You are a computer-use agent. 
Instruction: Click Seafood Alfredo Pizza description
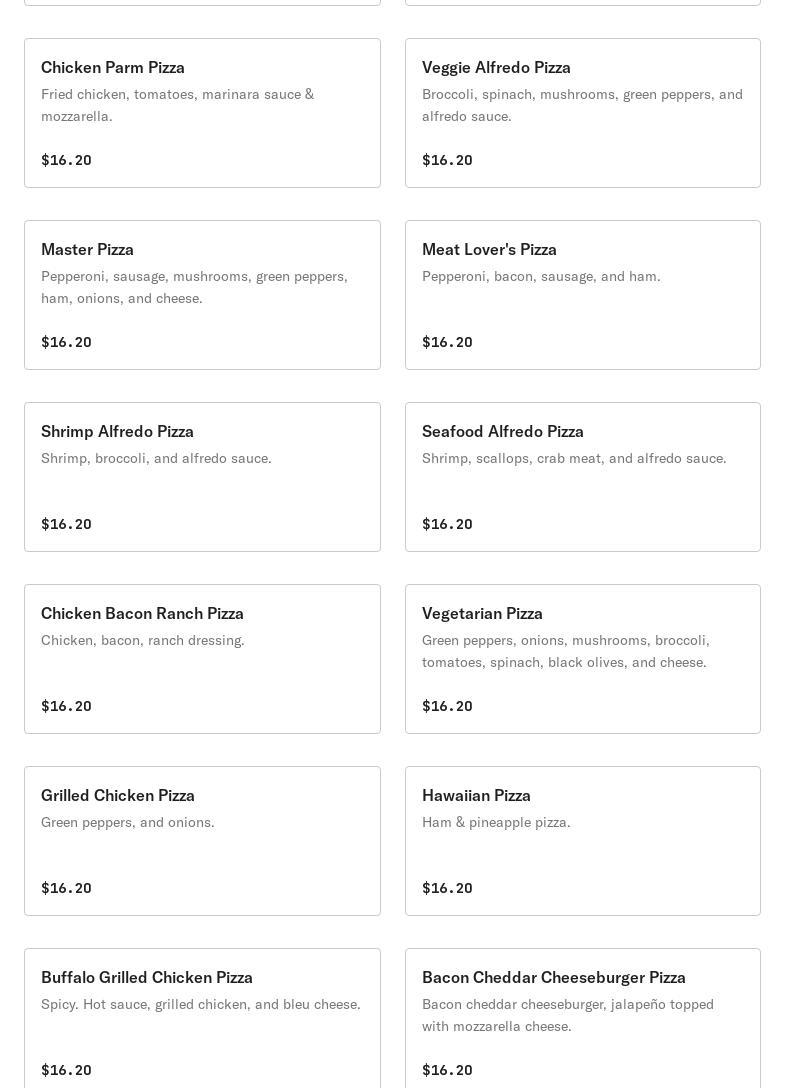[574, 458]
